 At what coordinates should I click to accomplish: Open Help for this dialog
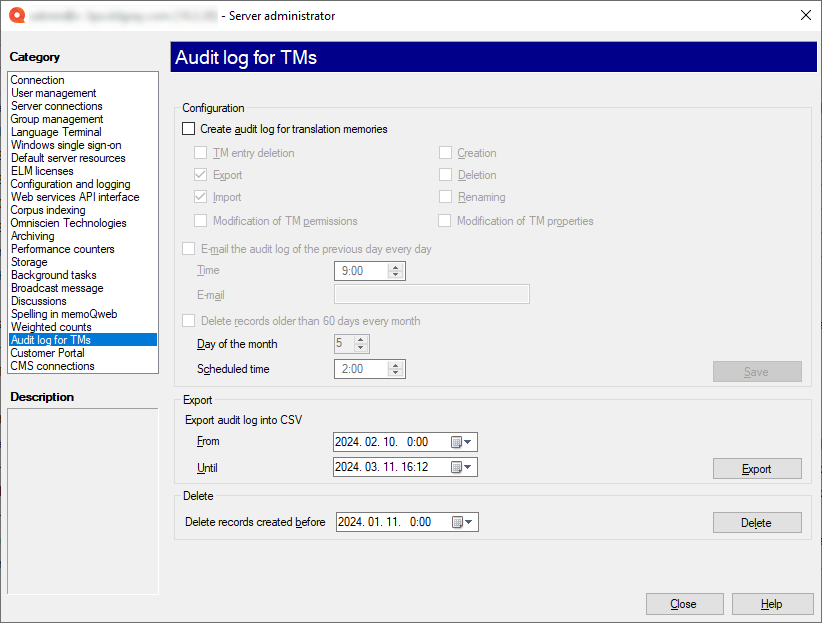[x=771, y=604]
